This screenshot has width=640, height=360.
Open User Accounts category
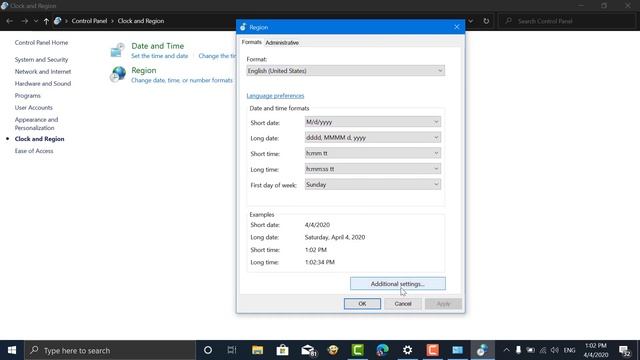33,107
